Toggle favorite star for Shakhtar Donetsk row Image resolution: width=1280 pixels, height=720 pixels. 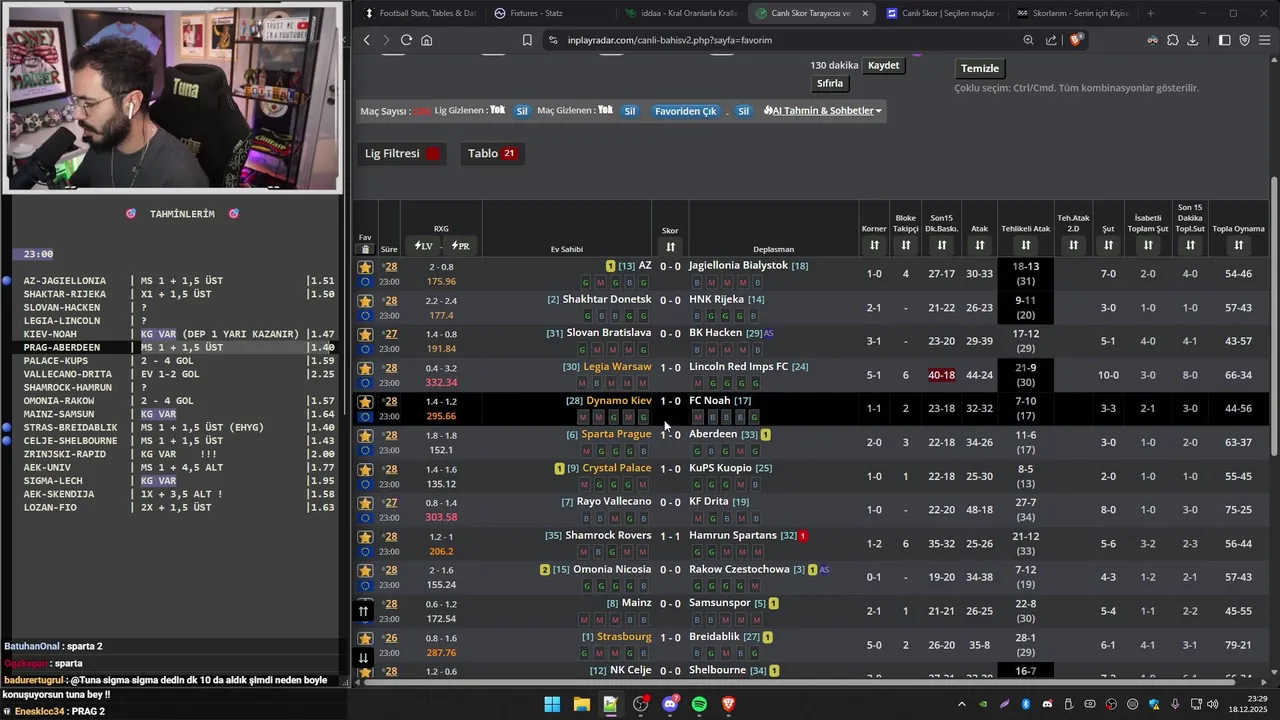point(365,301)
